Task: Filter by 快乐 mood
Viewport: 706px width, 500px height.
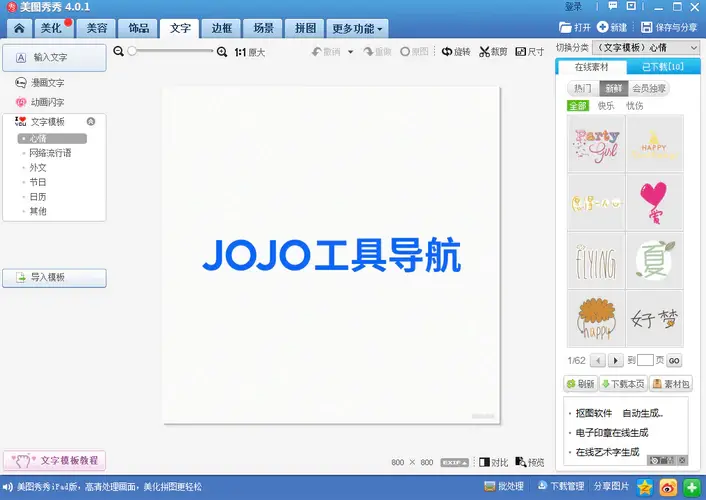Action: (606, 106)
